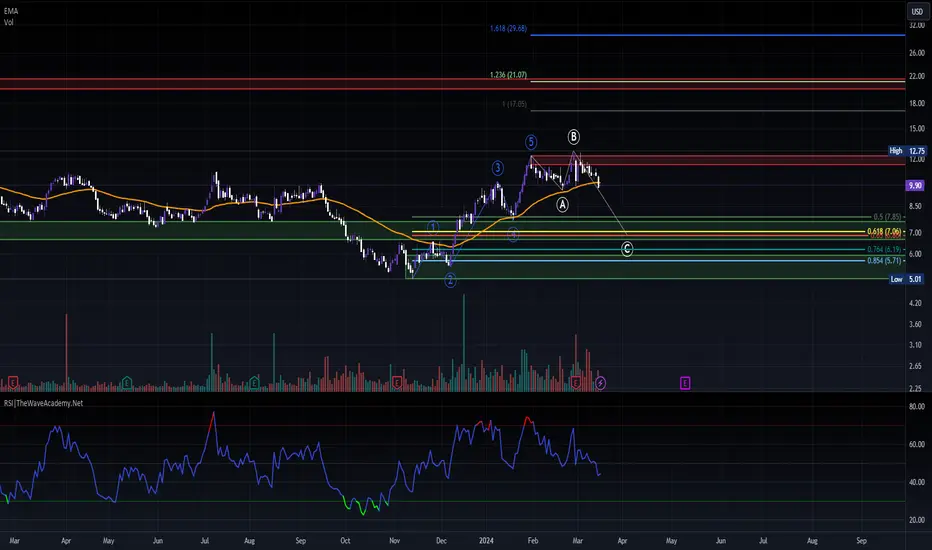
Task: Click the 80.00 RSI axis label
Action: [917, 407]
